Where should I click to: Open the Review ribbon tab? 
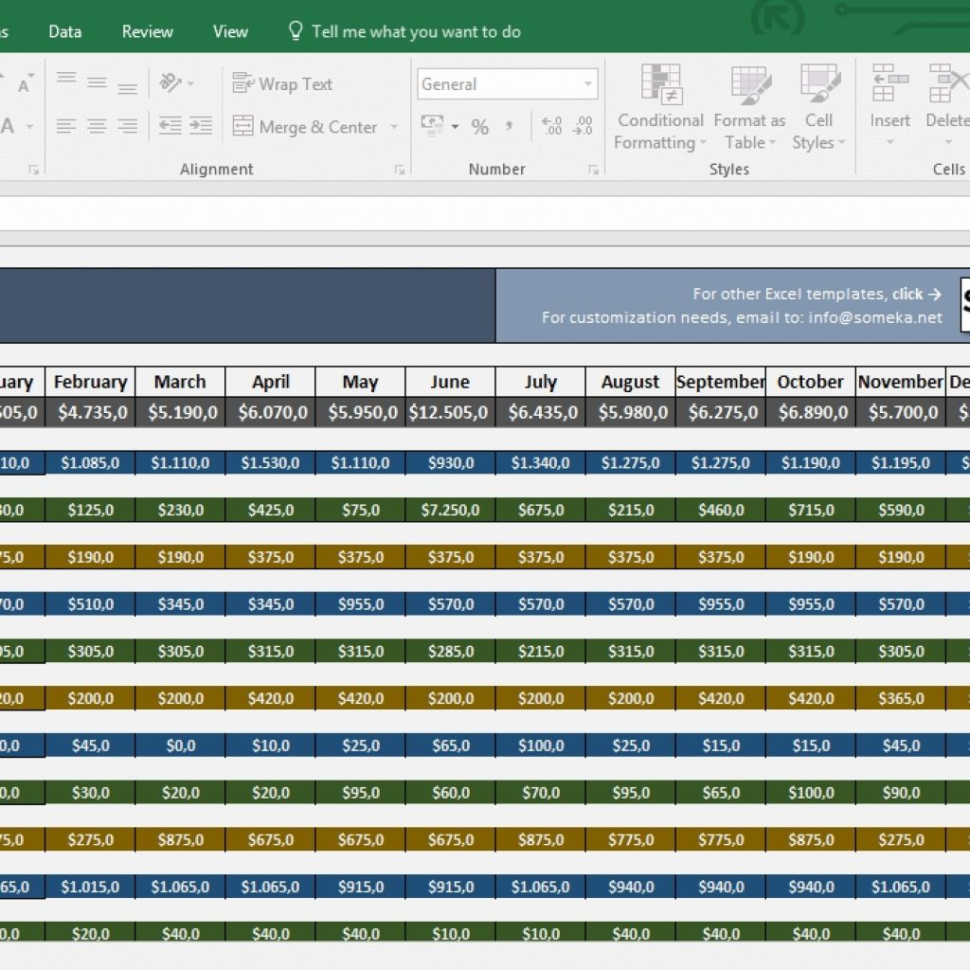pos(146,31)
